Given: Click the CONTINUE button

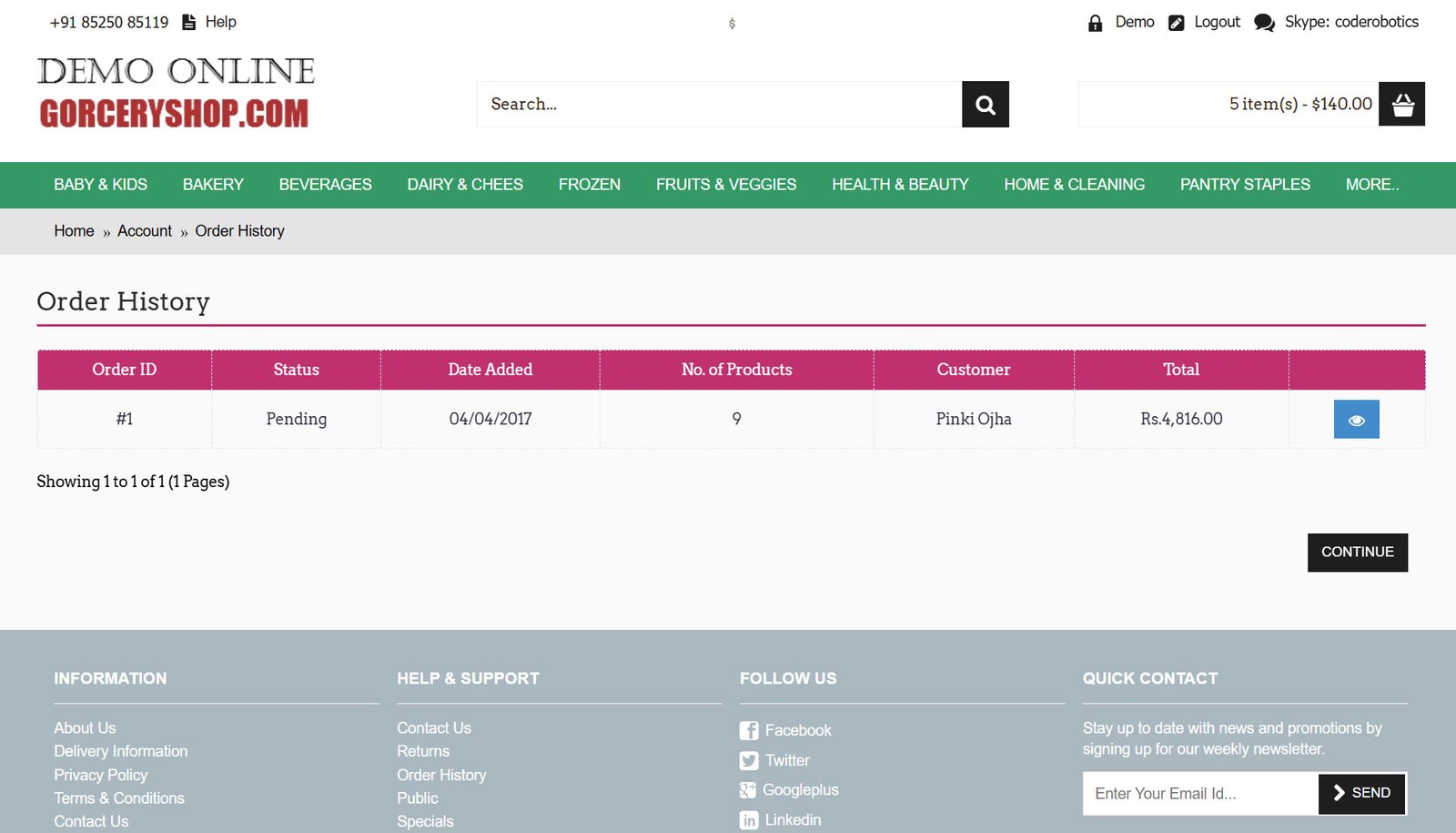Looking at the screenshot, I should pos(1358,553).
